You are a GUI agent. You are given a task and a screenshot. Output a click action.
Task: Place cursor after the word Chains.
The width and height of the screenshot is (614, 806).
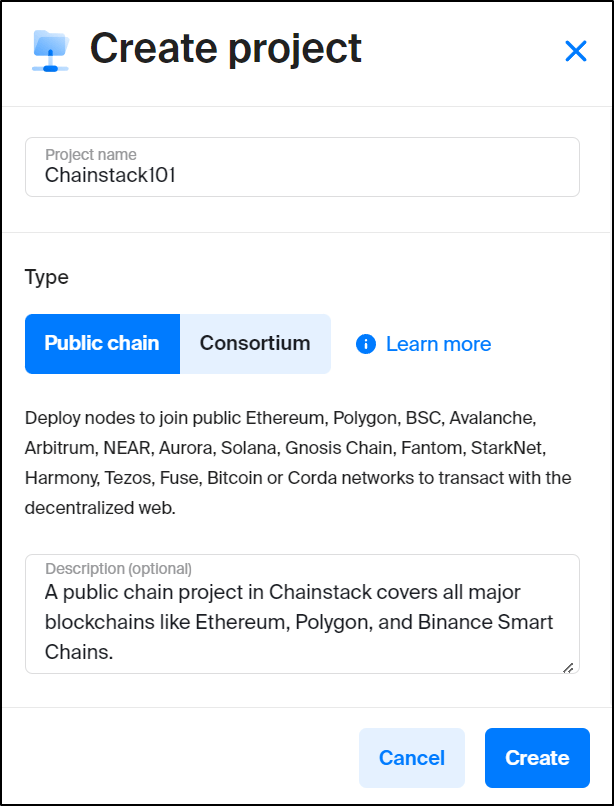114,652
